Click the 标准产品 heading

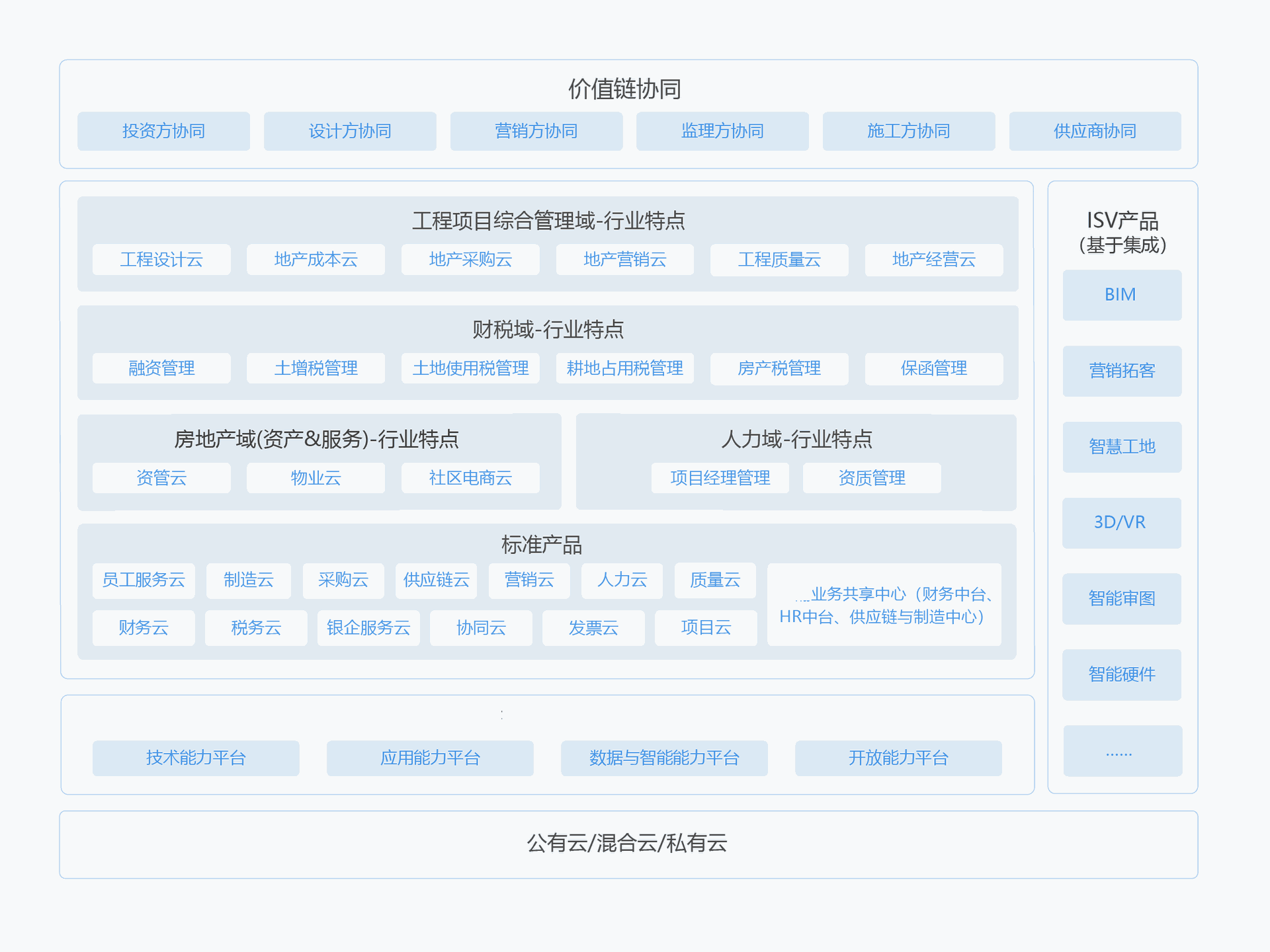tap(542, 545)
